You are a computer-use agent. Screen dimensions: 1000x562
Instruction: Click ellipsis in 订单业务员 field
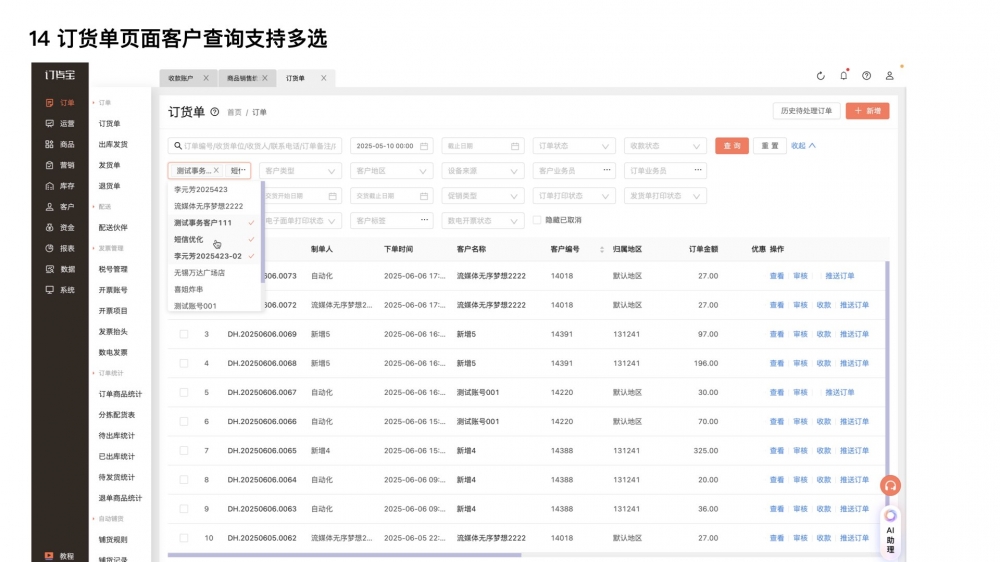698,170
